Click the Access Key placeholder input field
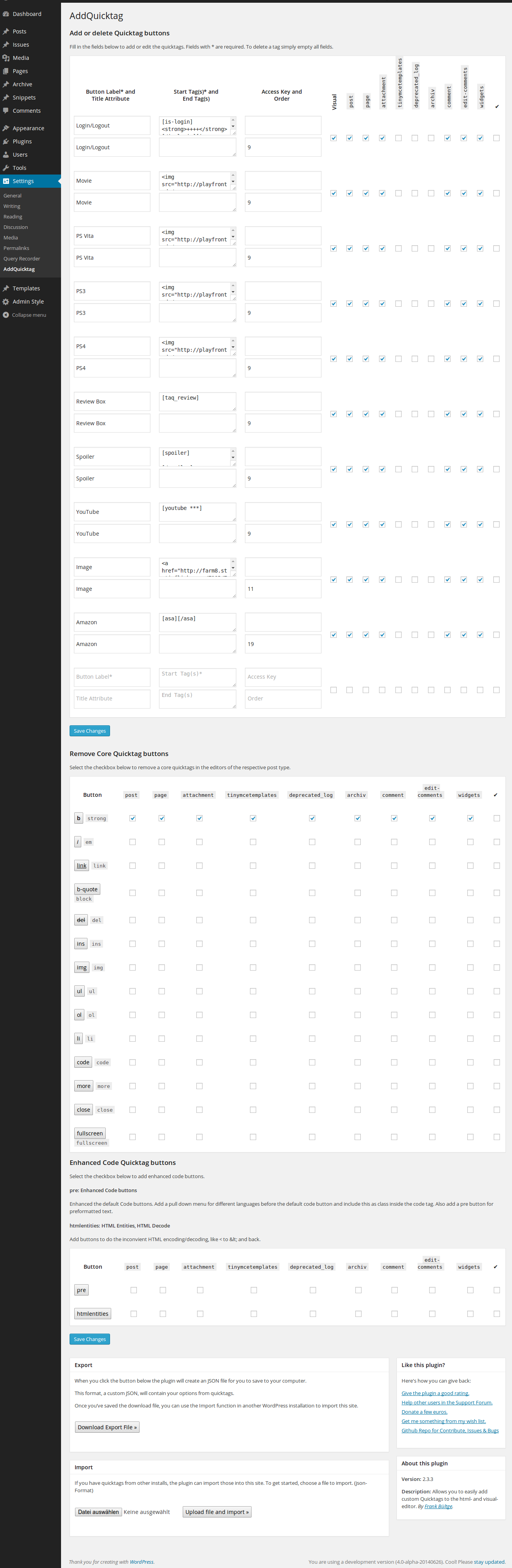This screenshot has width=512, height=1568. click(283, 677)
